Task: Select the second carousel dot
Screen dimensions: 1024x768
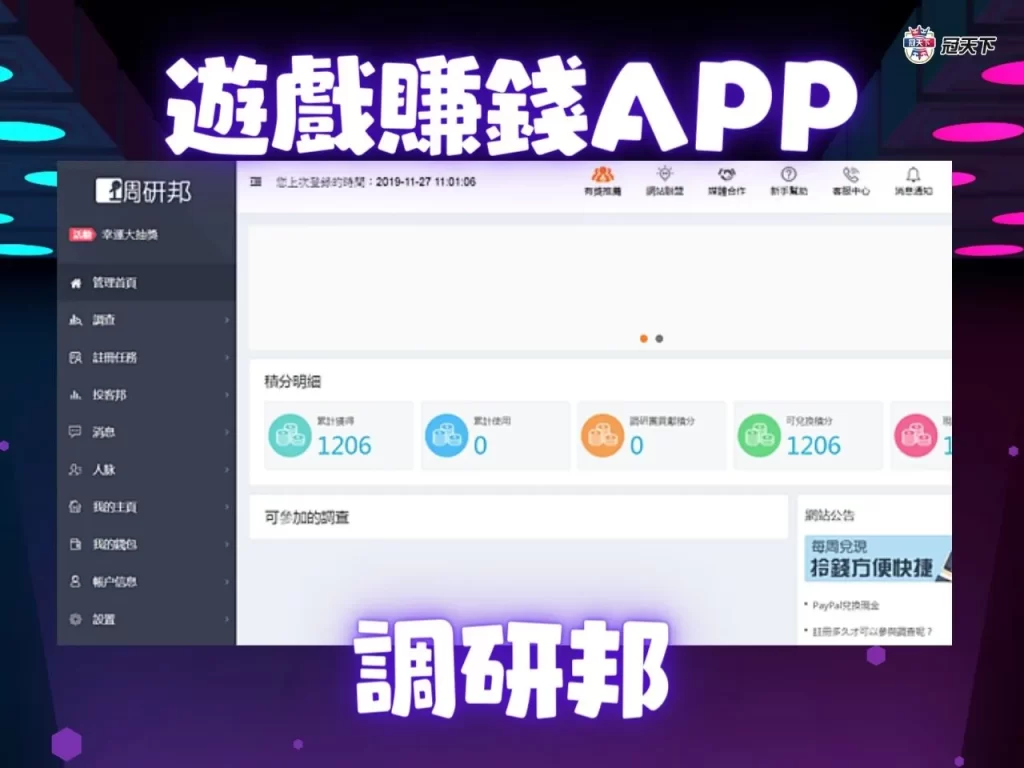Action: tap(659, 339)
